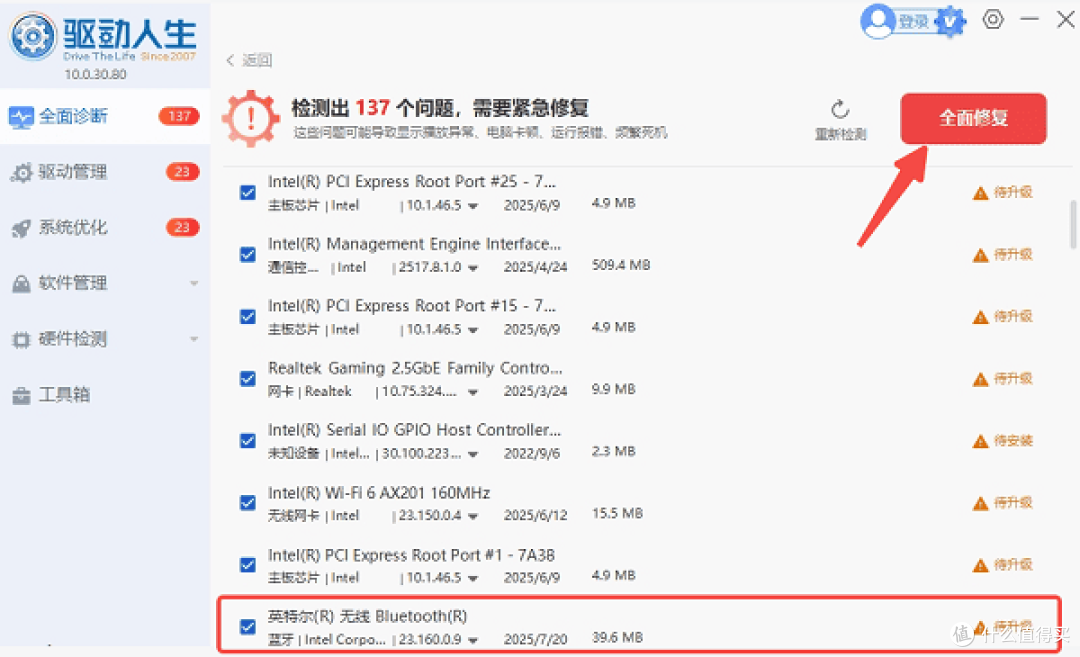Click the 驱动管理 gear icon
Image resolution: width=1080 pixels, height=657 pixels.
[x=21, y=172]
